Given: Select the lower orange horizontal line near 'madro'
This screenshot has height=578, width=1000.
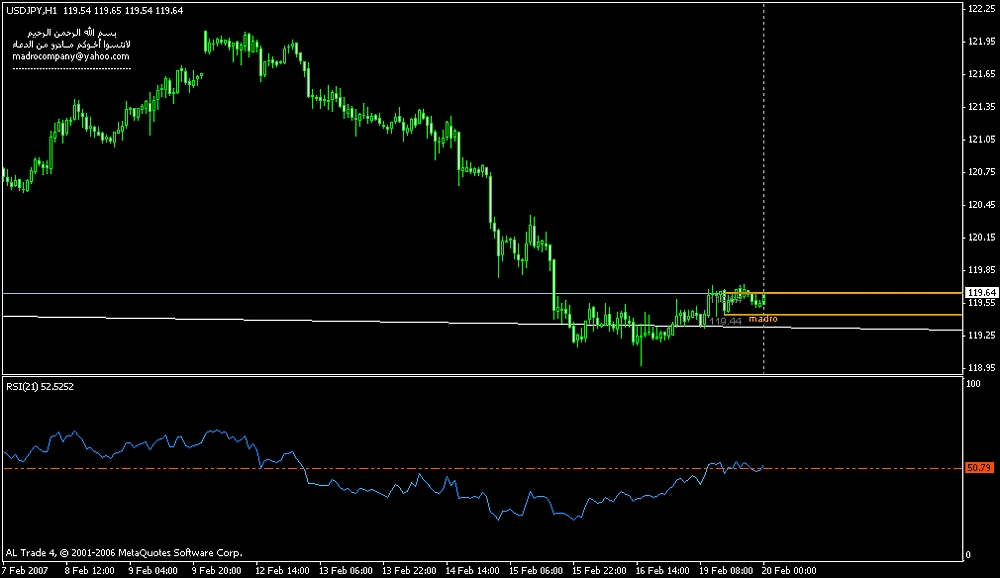Looking at the screenshot, I should click(844, 315).
